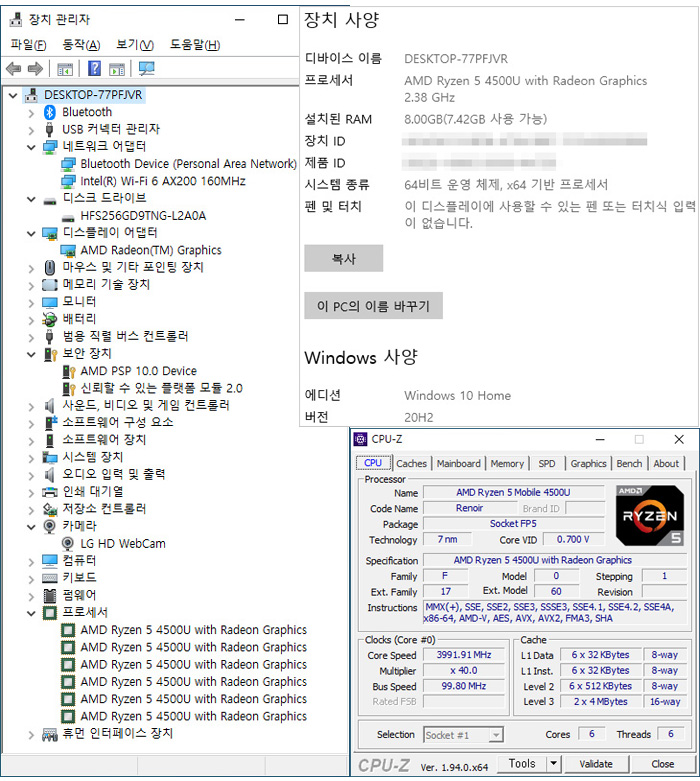This screenshot has height=781, width=700.
Task: Click the 배터리 battery icon
Action: 50,319
